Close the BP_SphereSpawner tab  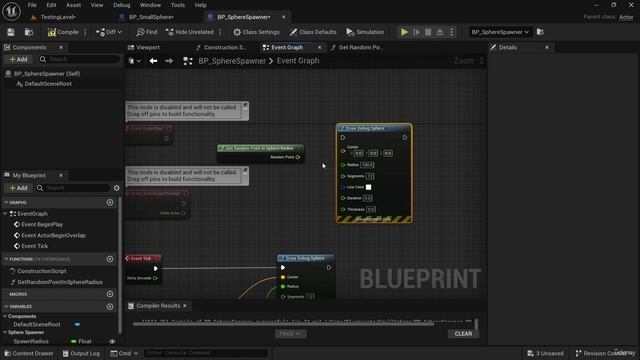pyautogui.click(x=283, y=17)
